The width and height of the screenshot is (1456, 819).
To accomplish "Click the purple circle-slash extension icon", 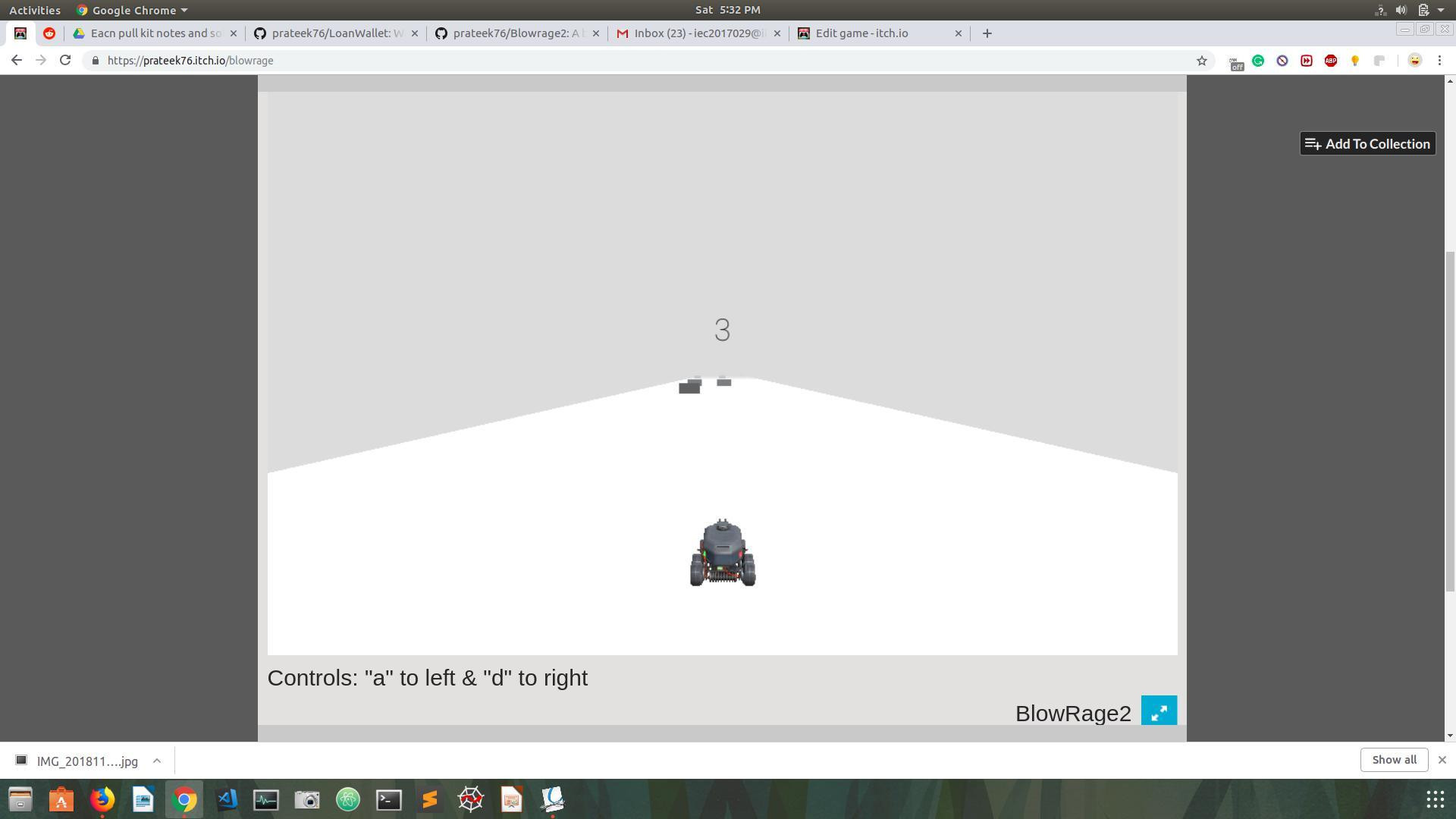I will [x=1282, y=61].
